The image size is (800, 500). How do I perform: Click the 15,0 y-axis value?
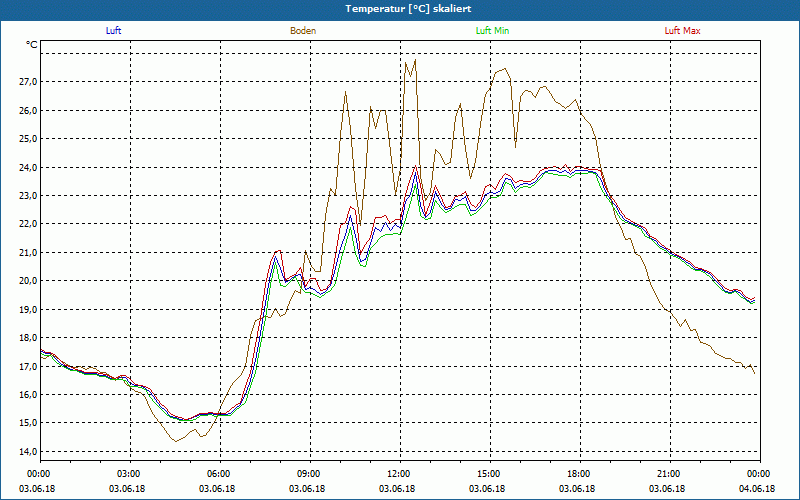click(x=28, y=423)
